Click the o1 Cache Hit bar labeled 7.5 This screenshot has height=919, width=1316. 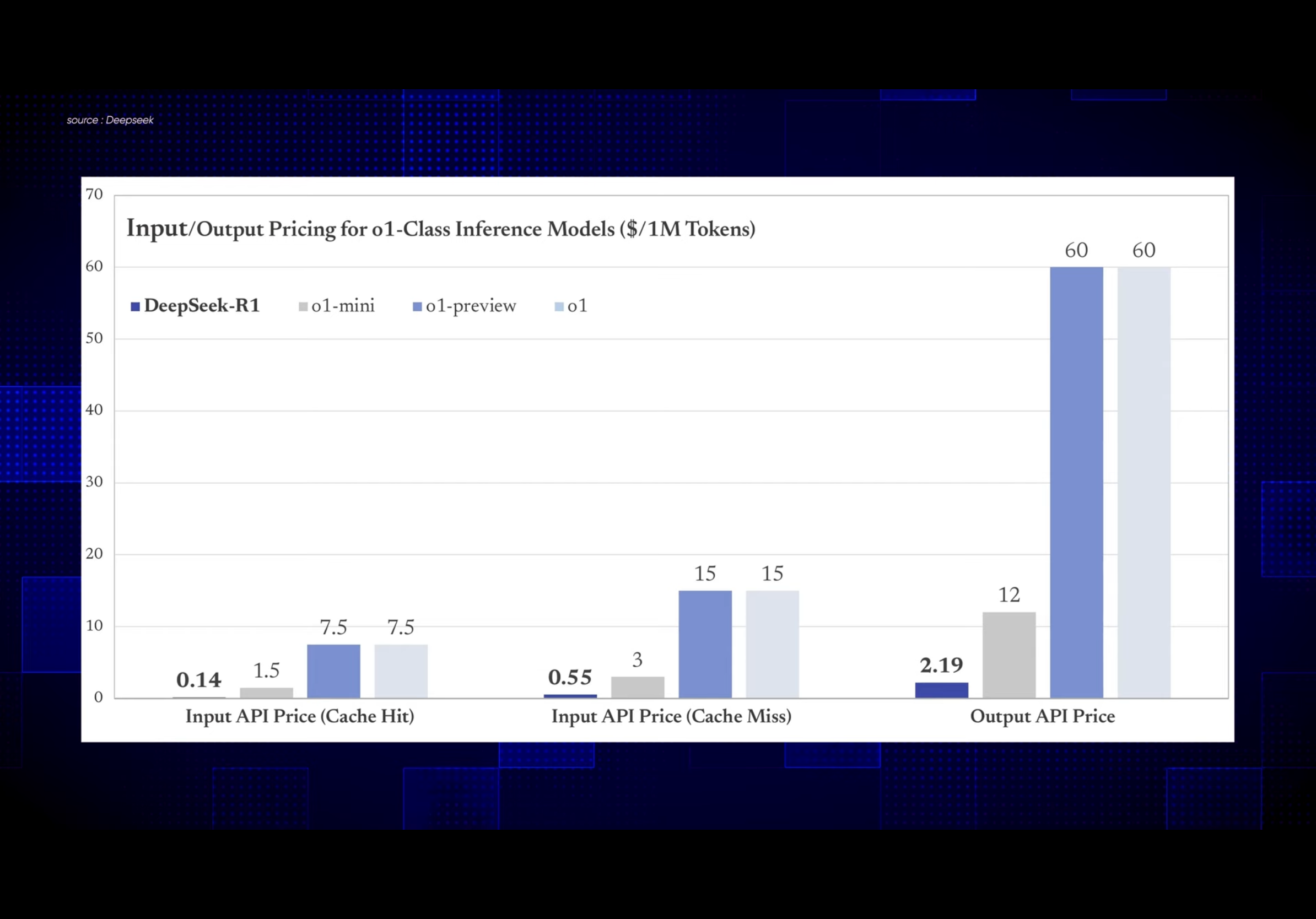pyautogui.click(x=401, y=671)
